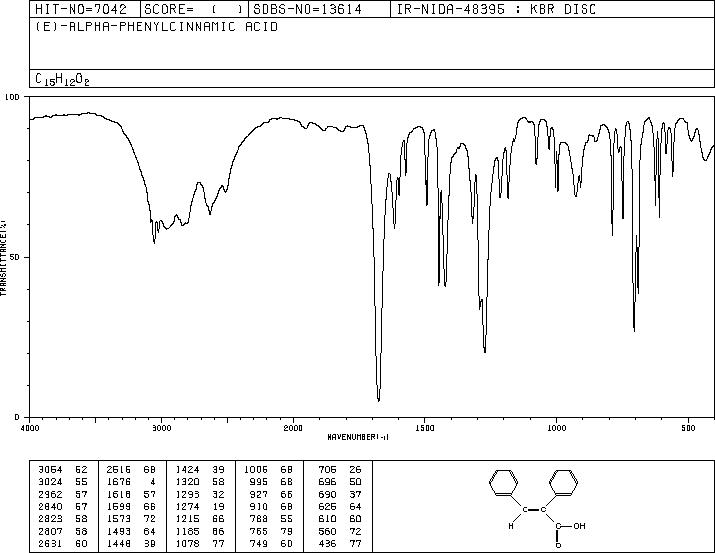The width and height of the screenshot is (715, 553).
Task: Click the (E)-ALPHA-PHENYLCINNAMIC ACID compound name
Action: (156, 26)
